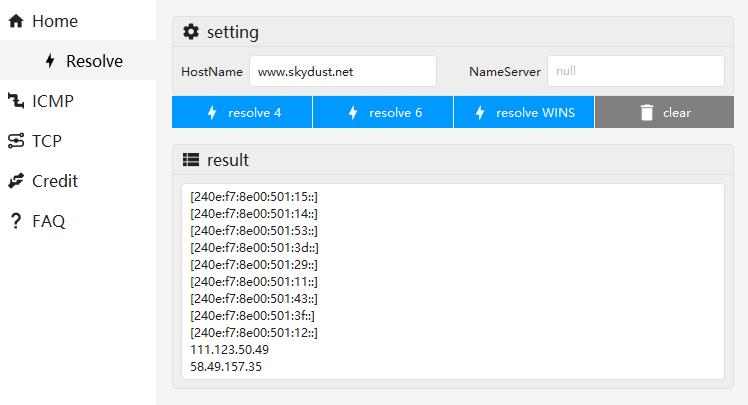Click the 111.123.50.49 result line
The width and height of the screenshot is (748, 405).
point(229,350)
